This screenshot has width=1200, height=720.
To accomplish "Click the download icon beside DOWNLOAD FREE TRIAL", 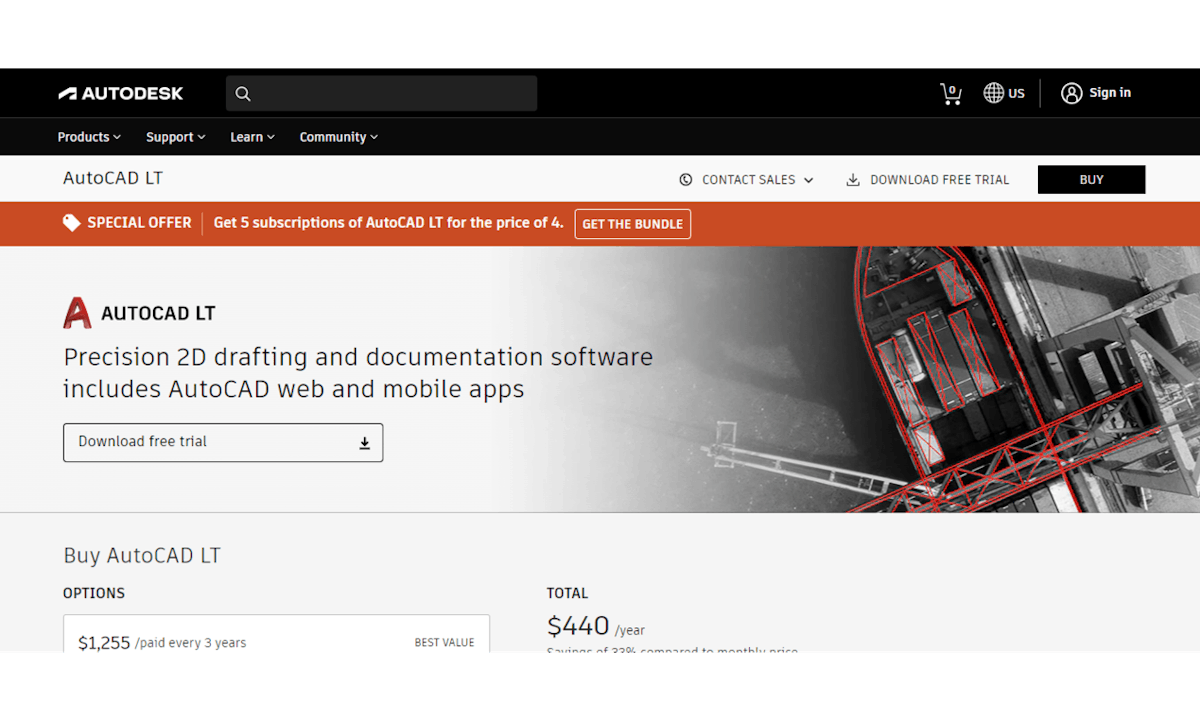I will (852, 179).
